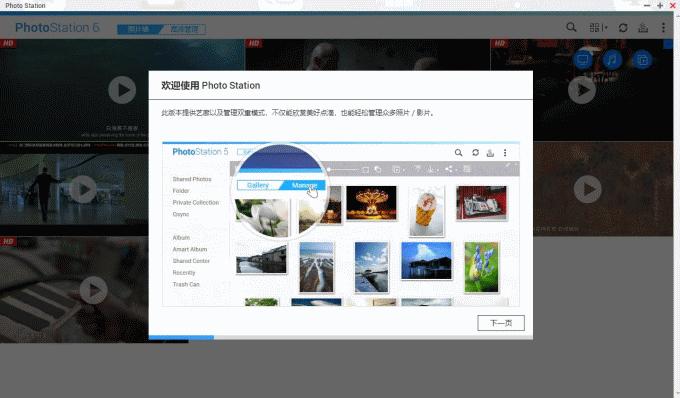This screenshot has height=398, width=680.
Task: Play the video under the blue round icons
Action: click(582, 90)
